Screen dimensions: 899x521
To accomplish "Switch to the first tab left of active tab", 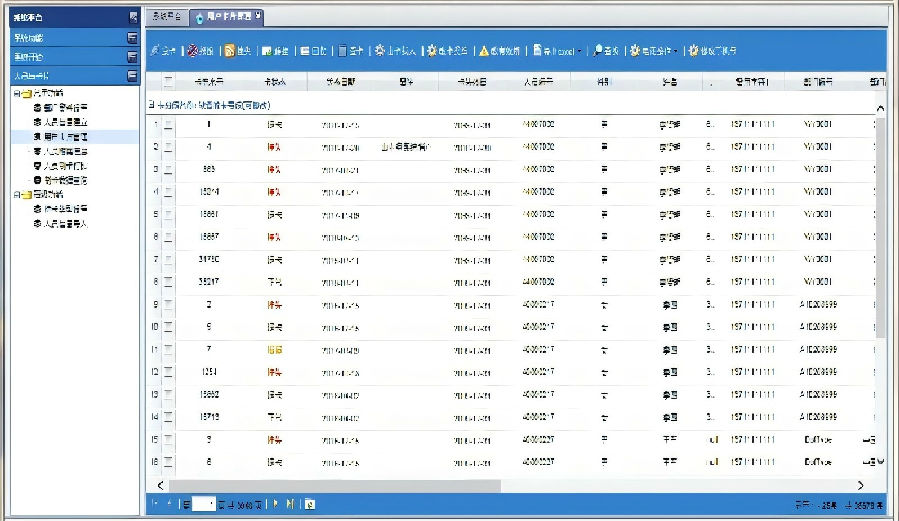I will [x=166, y=17].
